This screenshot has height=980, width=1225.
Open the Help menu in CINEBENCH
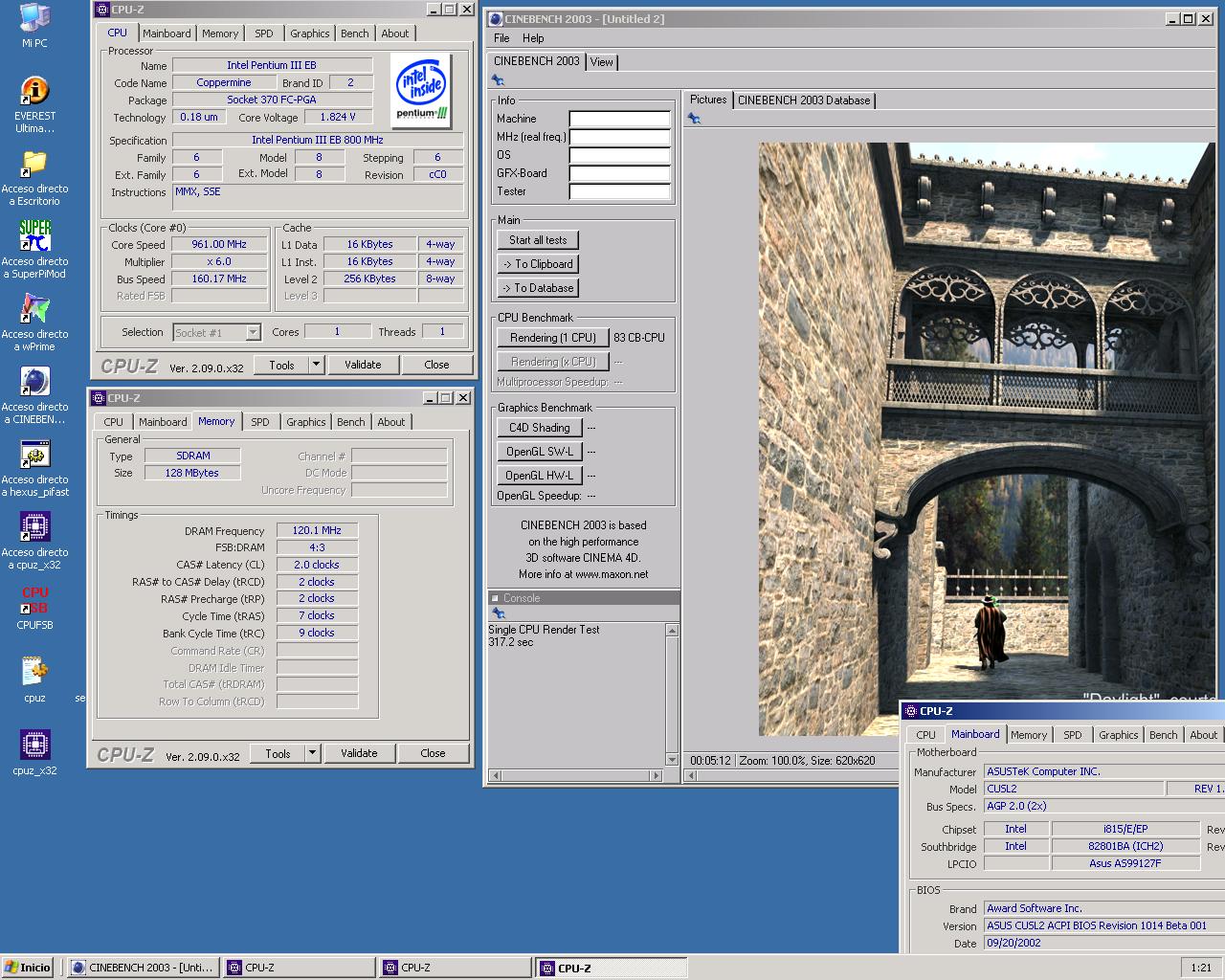pyautogui.click(x=533, y=38)
